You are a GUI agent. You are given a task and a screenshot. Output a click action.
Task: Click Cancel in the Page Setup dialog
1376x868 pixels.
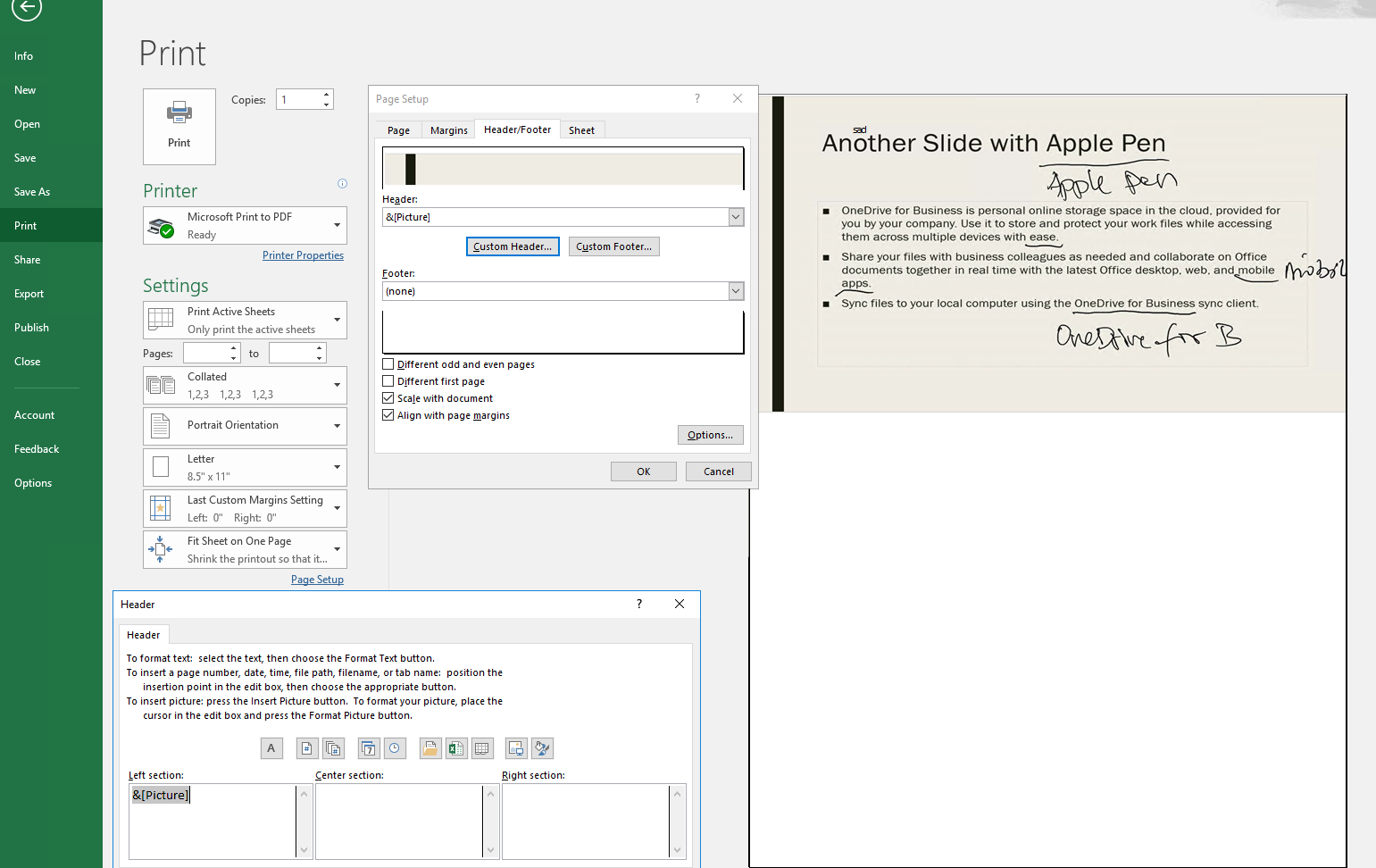[719, 472]
